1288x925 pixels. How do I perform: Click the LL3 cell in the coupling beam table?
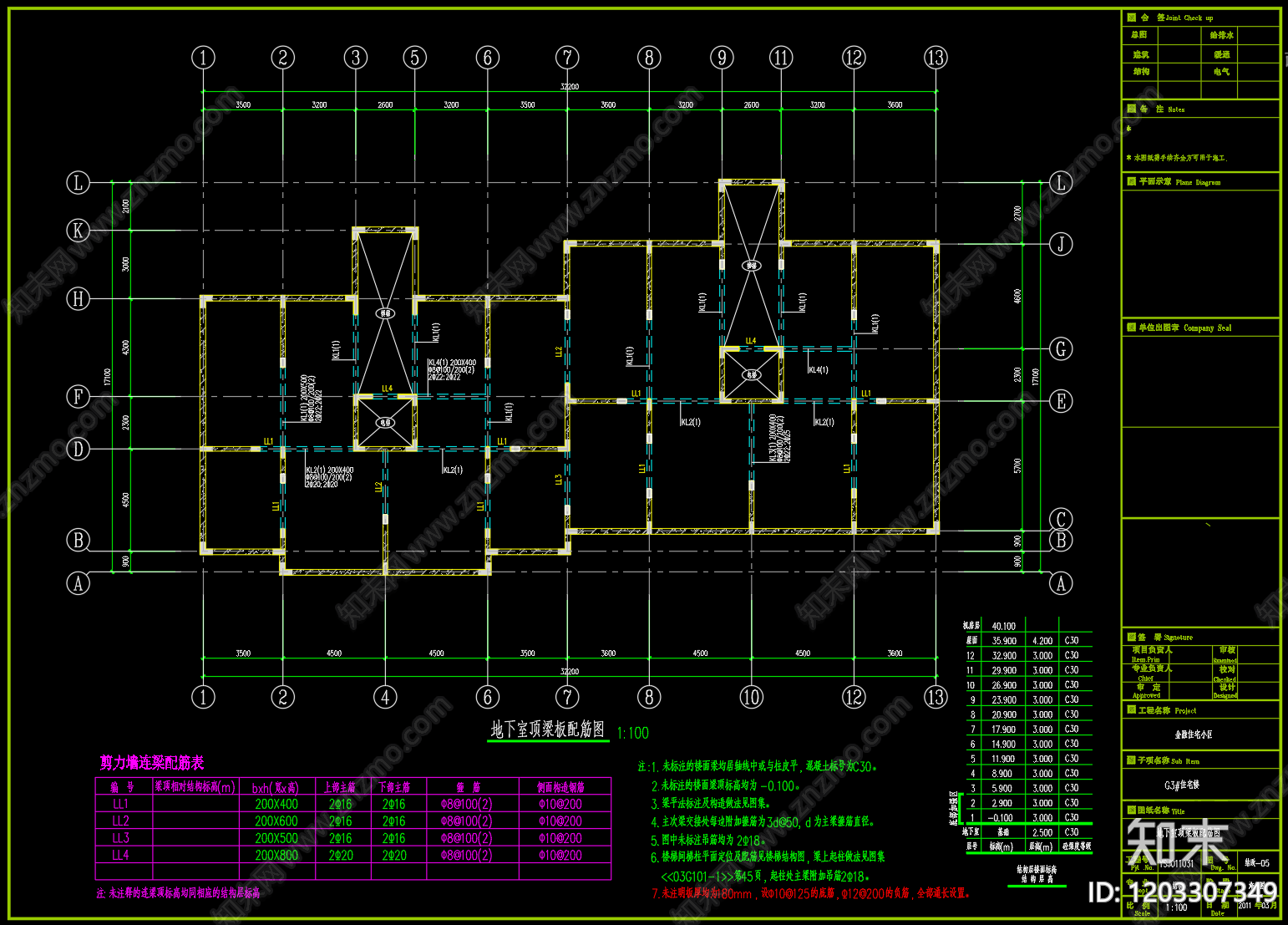tap(121, 838)
